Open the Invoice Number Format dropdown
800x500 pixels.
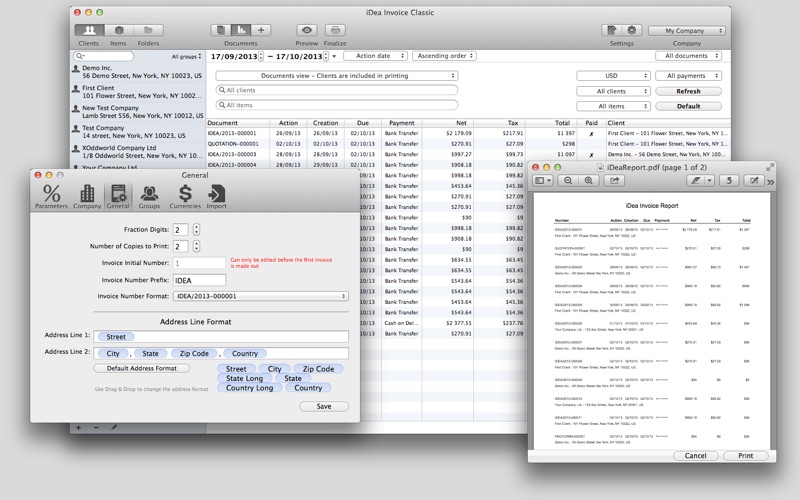click(x=261, y=296)
